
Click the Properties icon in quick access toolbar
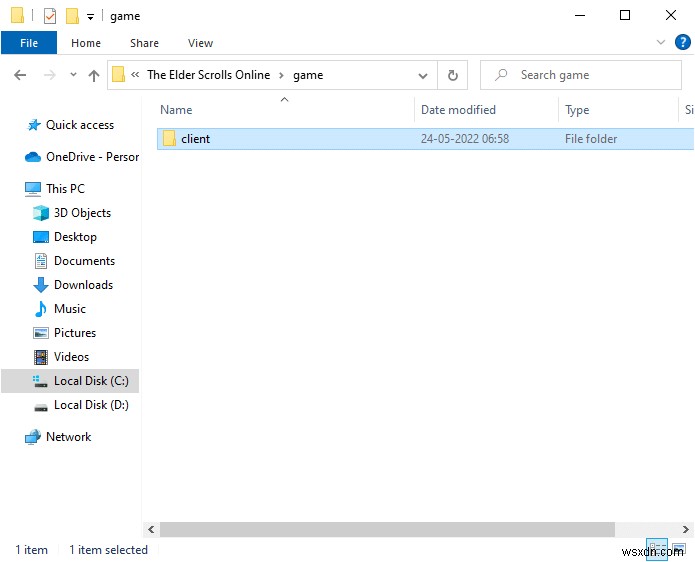tap(50, 16)
